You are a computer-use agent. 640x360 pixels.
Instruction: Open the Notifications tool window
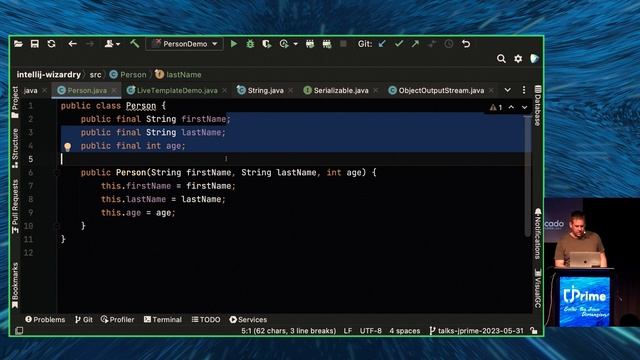click(538, 233)
